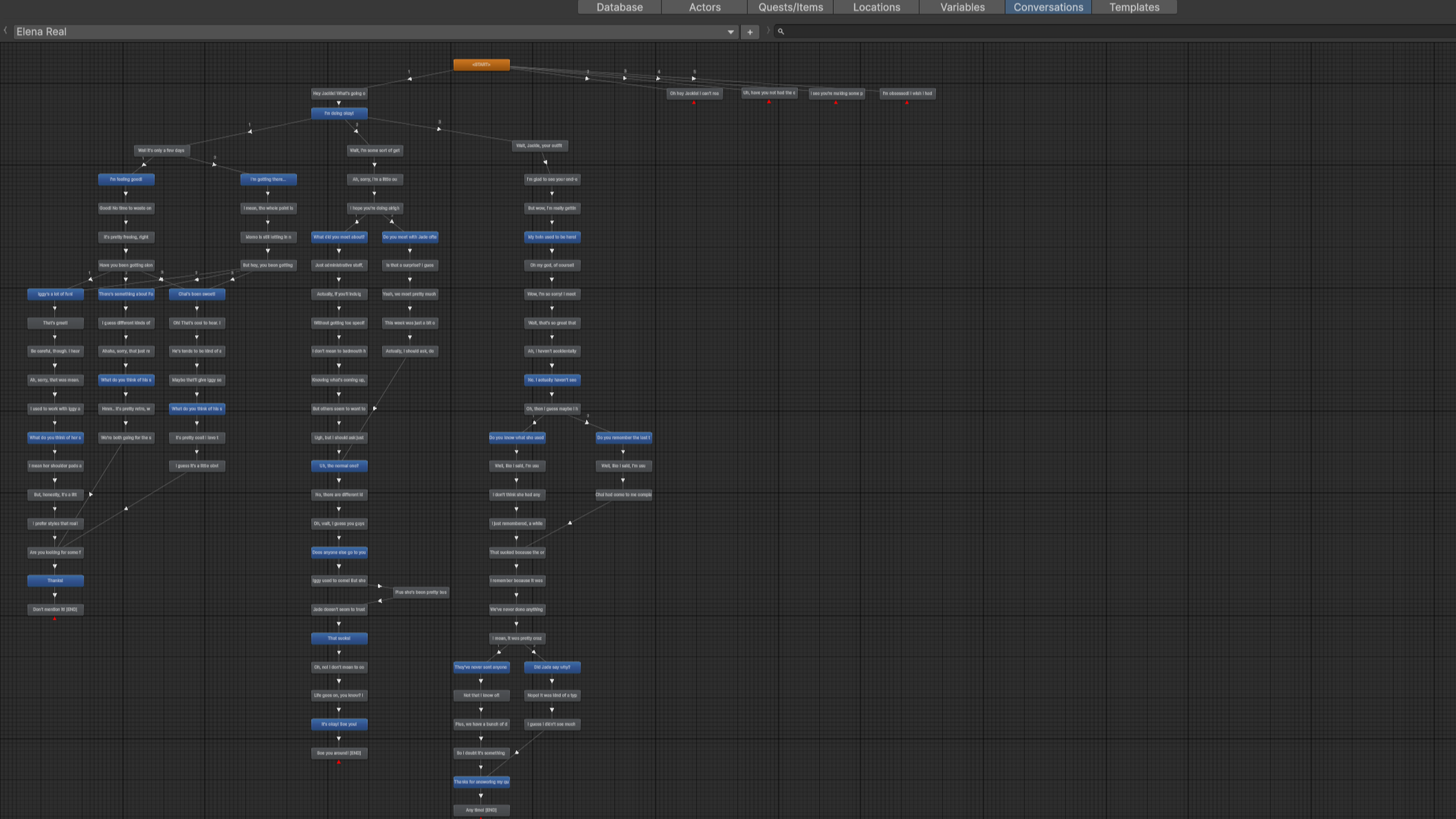Select the "Don't mention it! [END]" node
1456x819 pixels.
tap(56, 609)
